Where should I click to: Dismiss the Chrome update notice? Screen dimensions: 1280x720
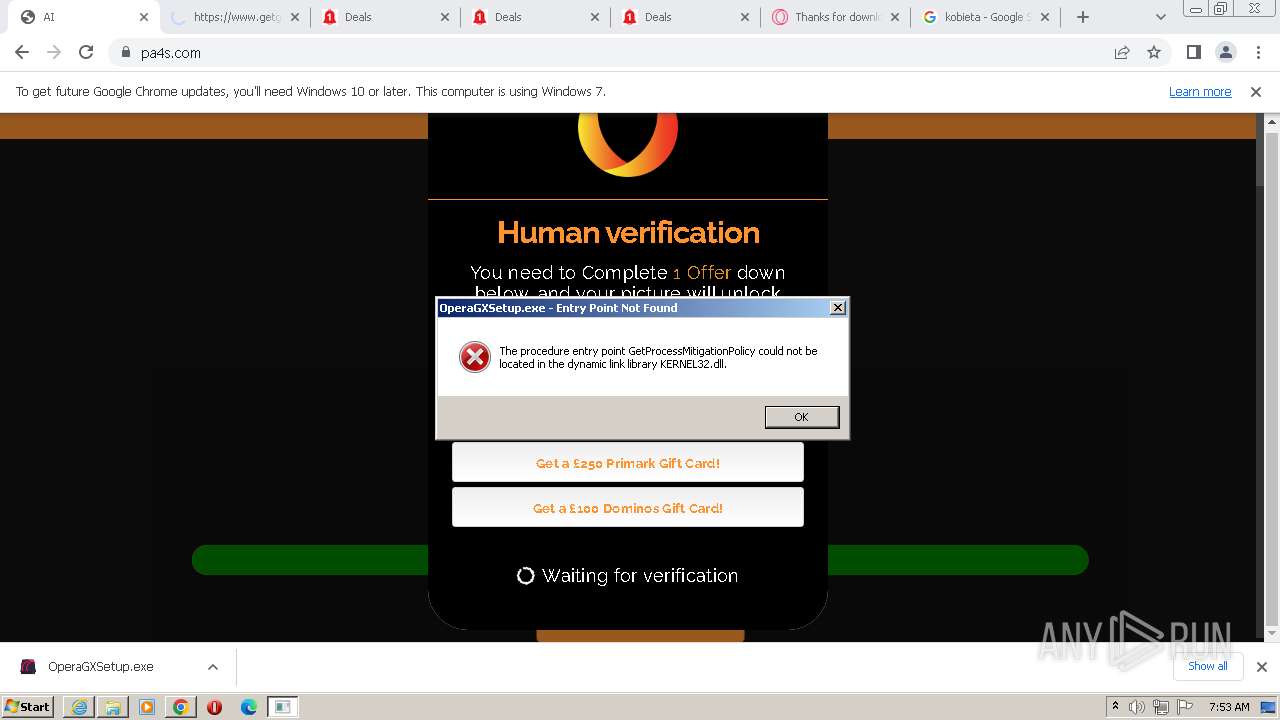point(1256,92)
